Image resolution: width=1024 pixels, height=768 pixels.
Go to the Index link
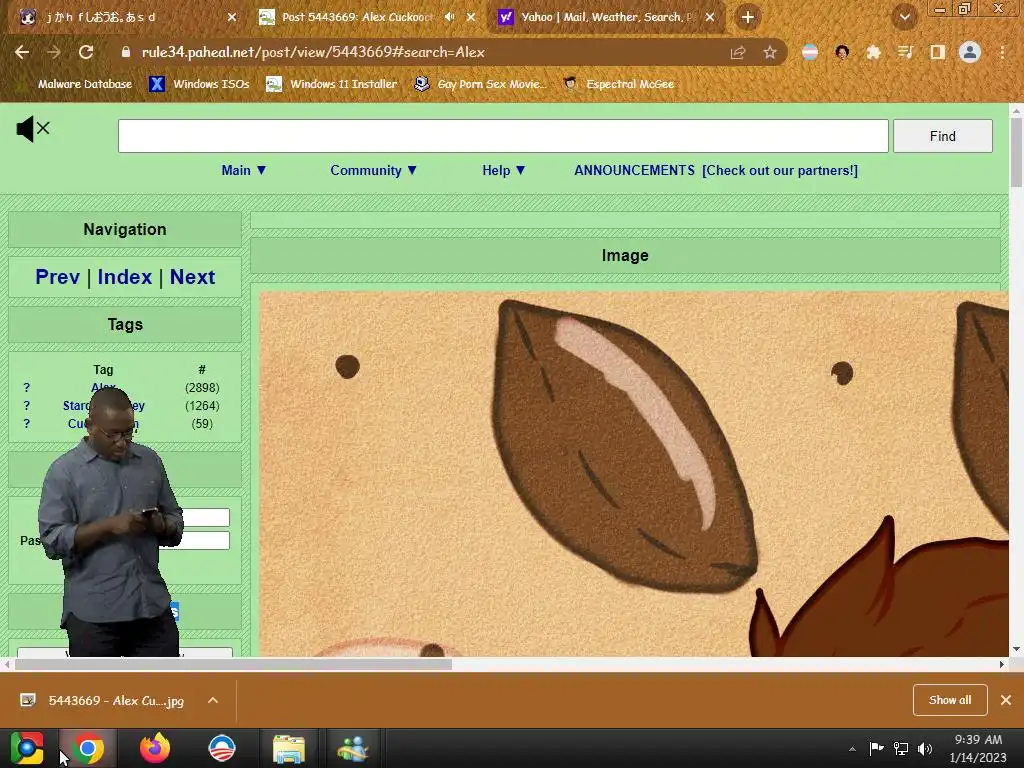[125, 277]
